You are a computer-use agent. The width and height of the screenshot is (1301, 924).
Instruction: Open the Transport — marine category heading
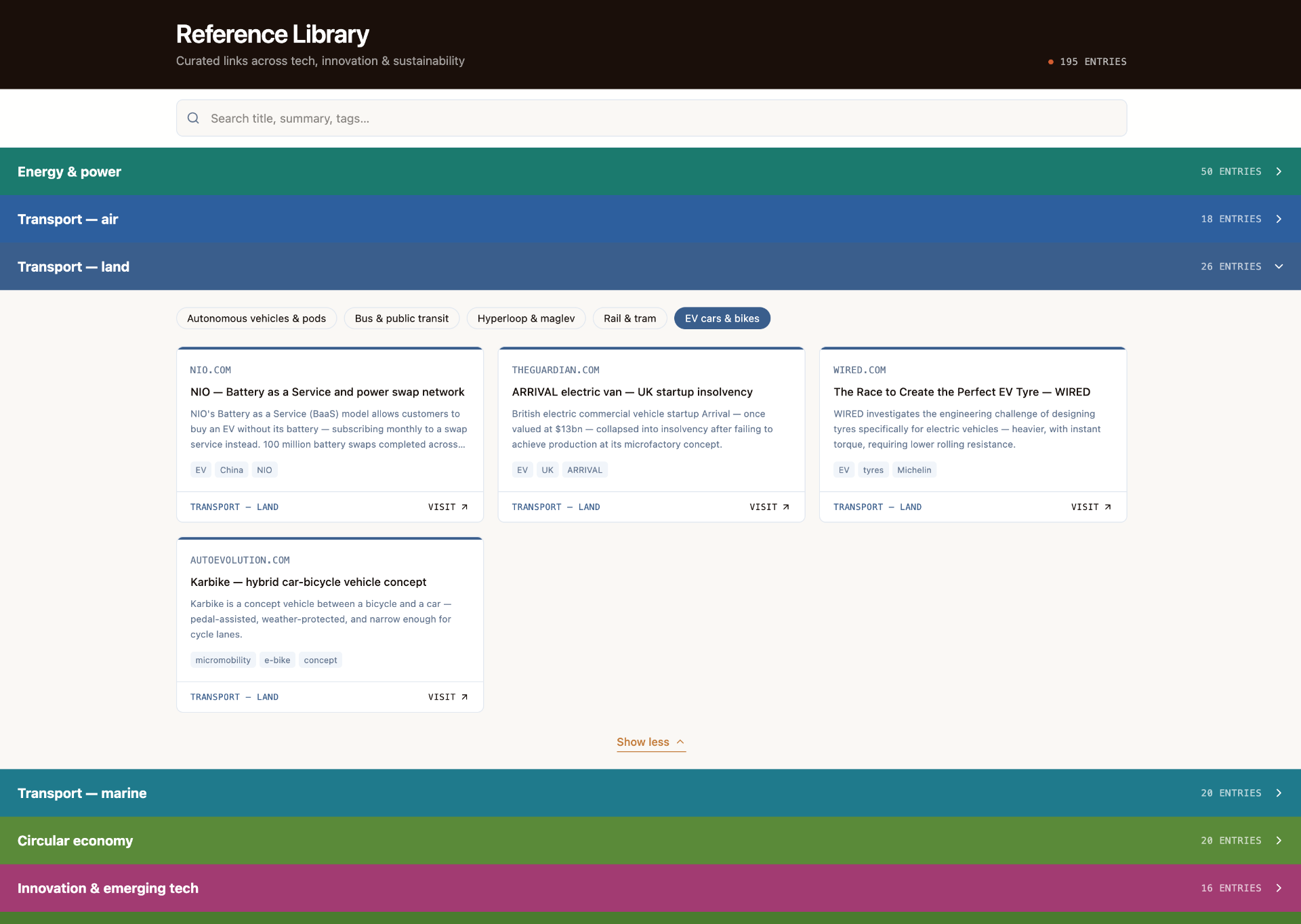(x=82, y=793)
